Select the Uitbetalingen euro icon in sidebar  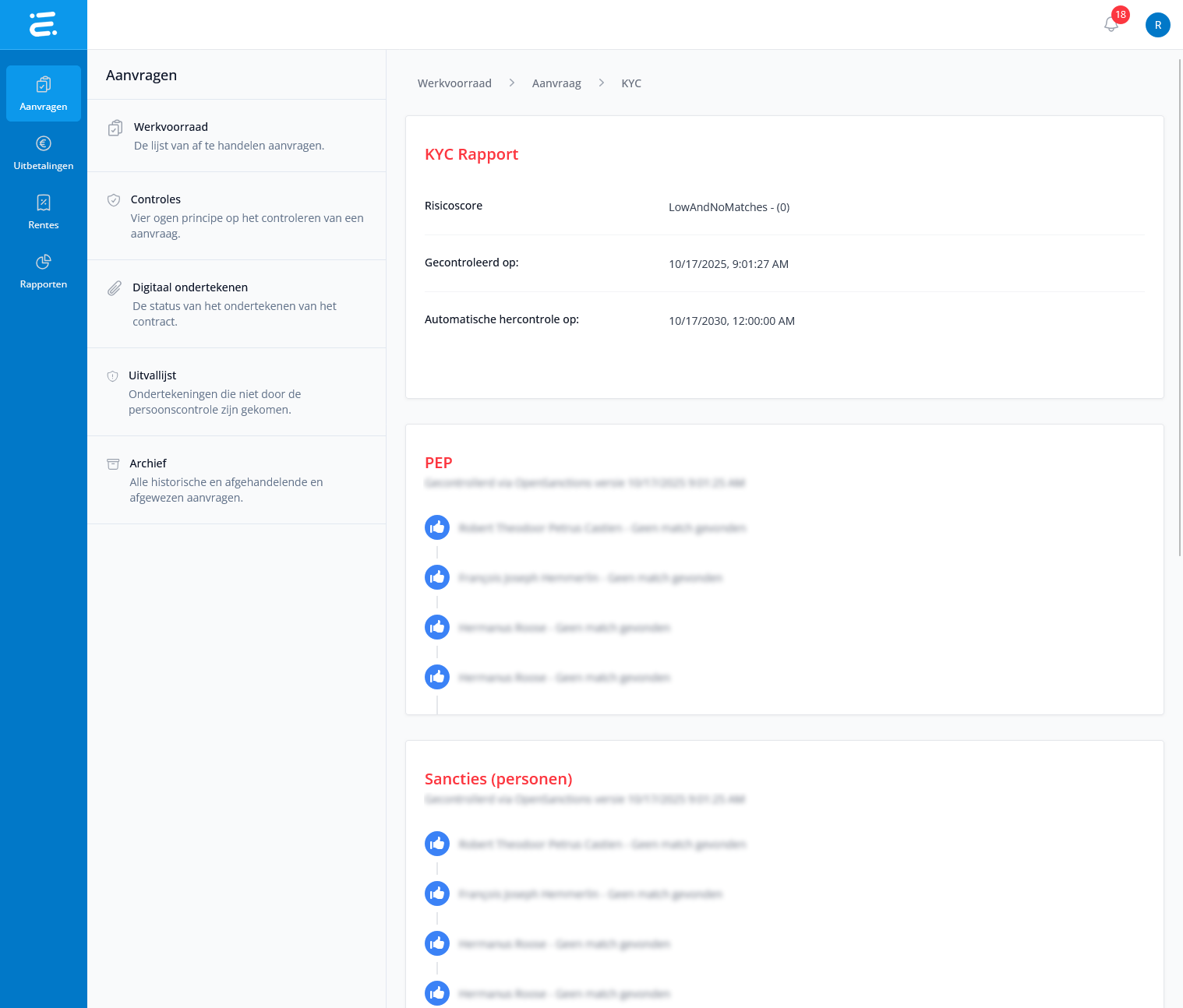click(x=44, y=143)
